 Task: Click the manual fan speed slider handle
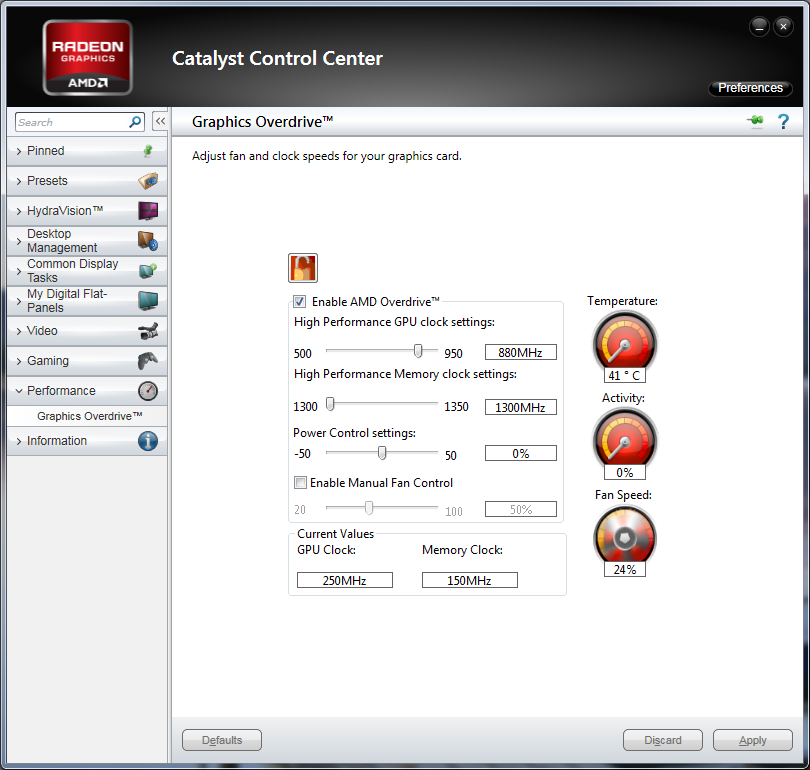pos(369,508)
